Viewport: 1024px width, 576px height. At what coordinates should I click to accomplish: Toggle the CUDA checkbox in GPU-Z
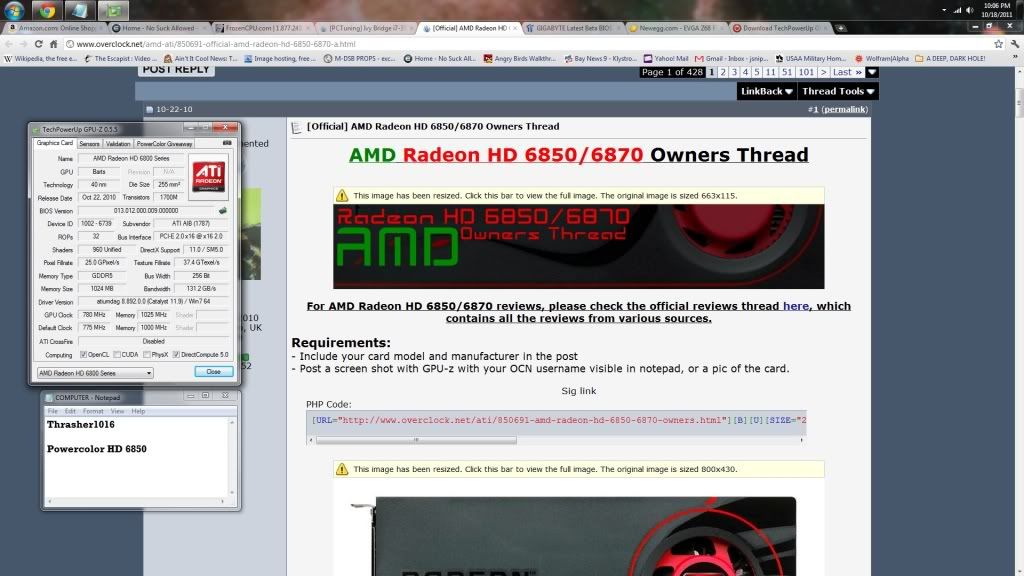coord(117,355)
